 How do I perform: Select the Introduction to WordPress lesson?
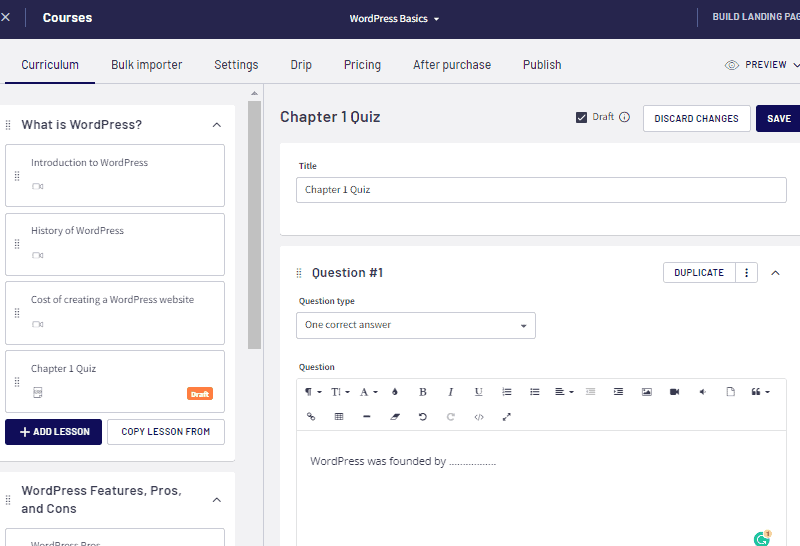(115, 176)
